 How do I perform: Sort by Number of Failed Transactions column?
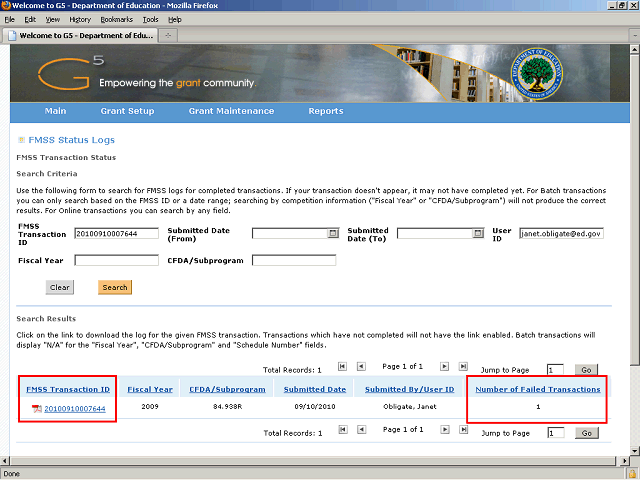pos(538,389)
